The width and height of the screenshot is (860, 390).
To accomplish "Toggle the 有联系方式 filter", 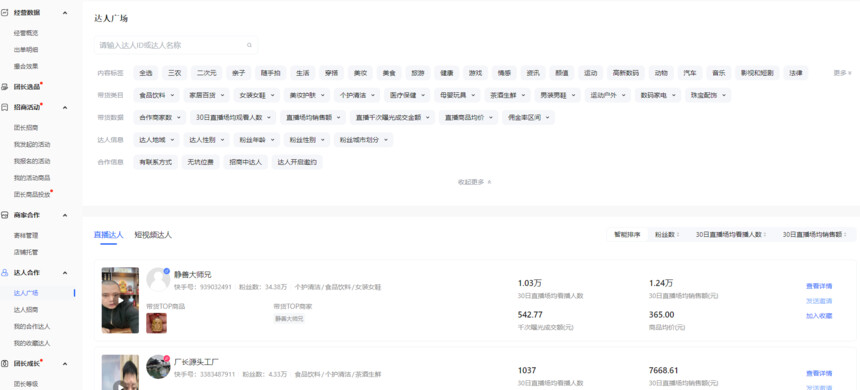I will pyautogui.click(x=156, y=162).
